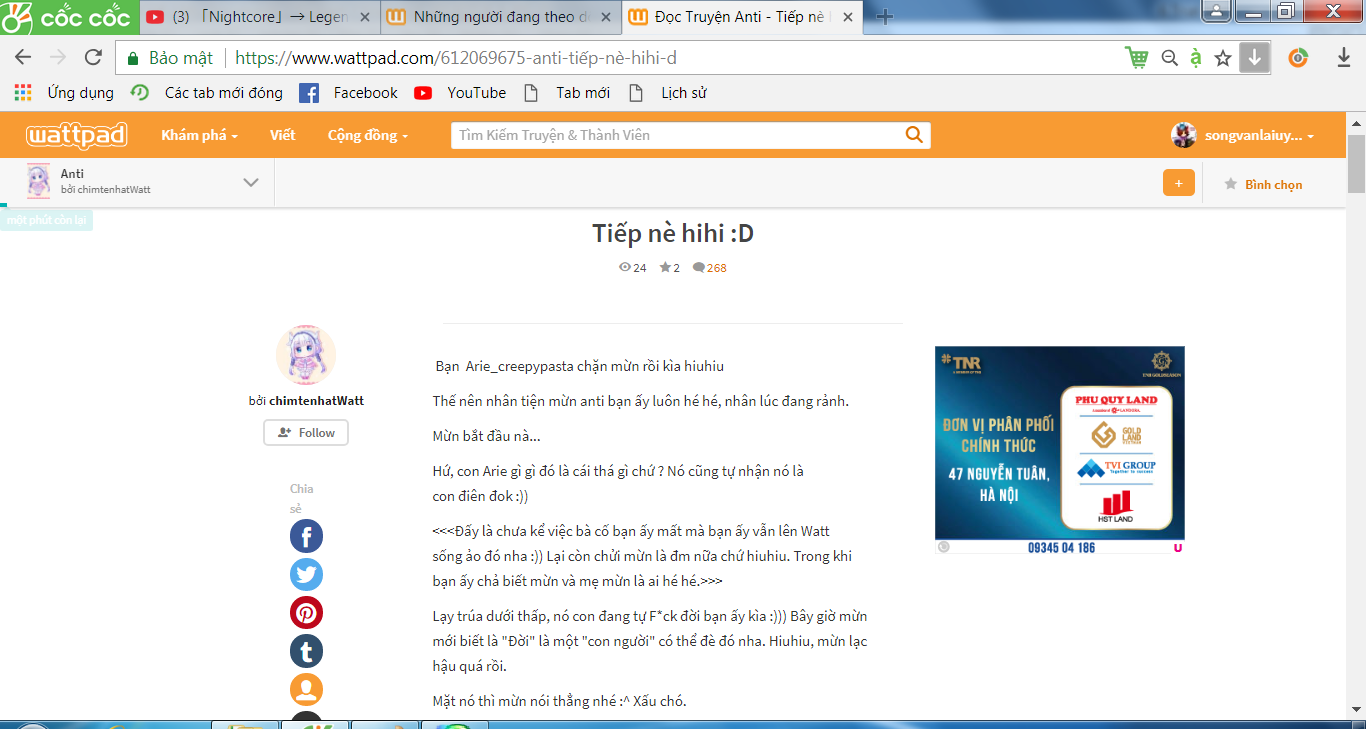Viewport: 1366px width, 729px height.
Task: Click the Cốc Cốc browser logo
Action: (x=66, y=17)
